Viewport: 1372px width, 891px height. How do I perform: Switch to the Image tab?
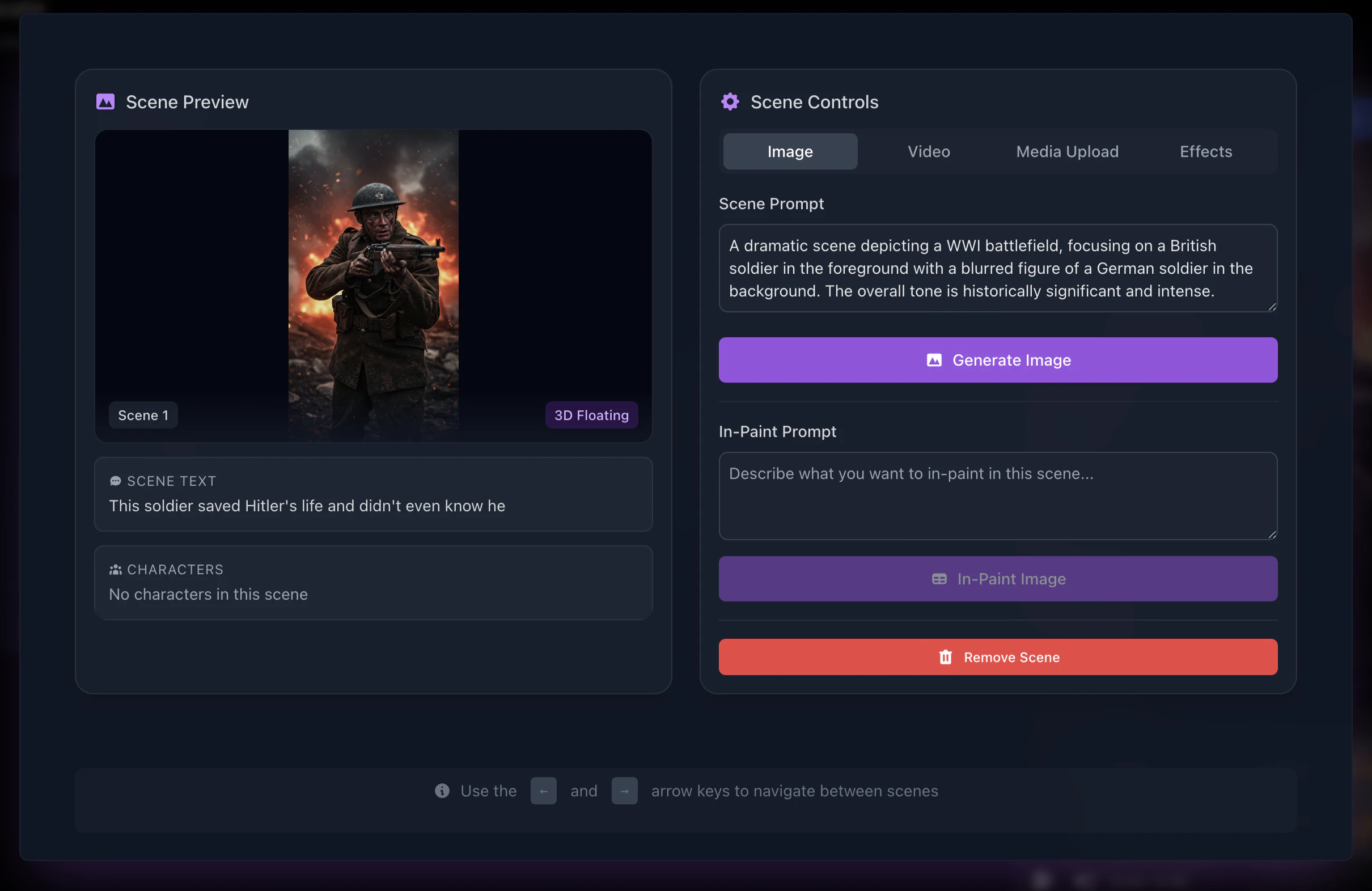[790, 151]
